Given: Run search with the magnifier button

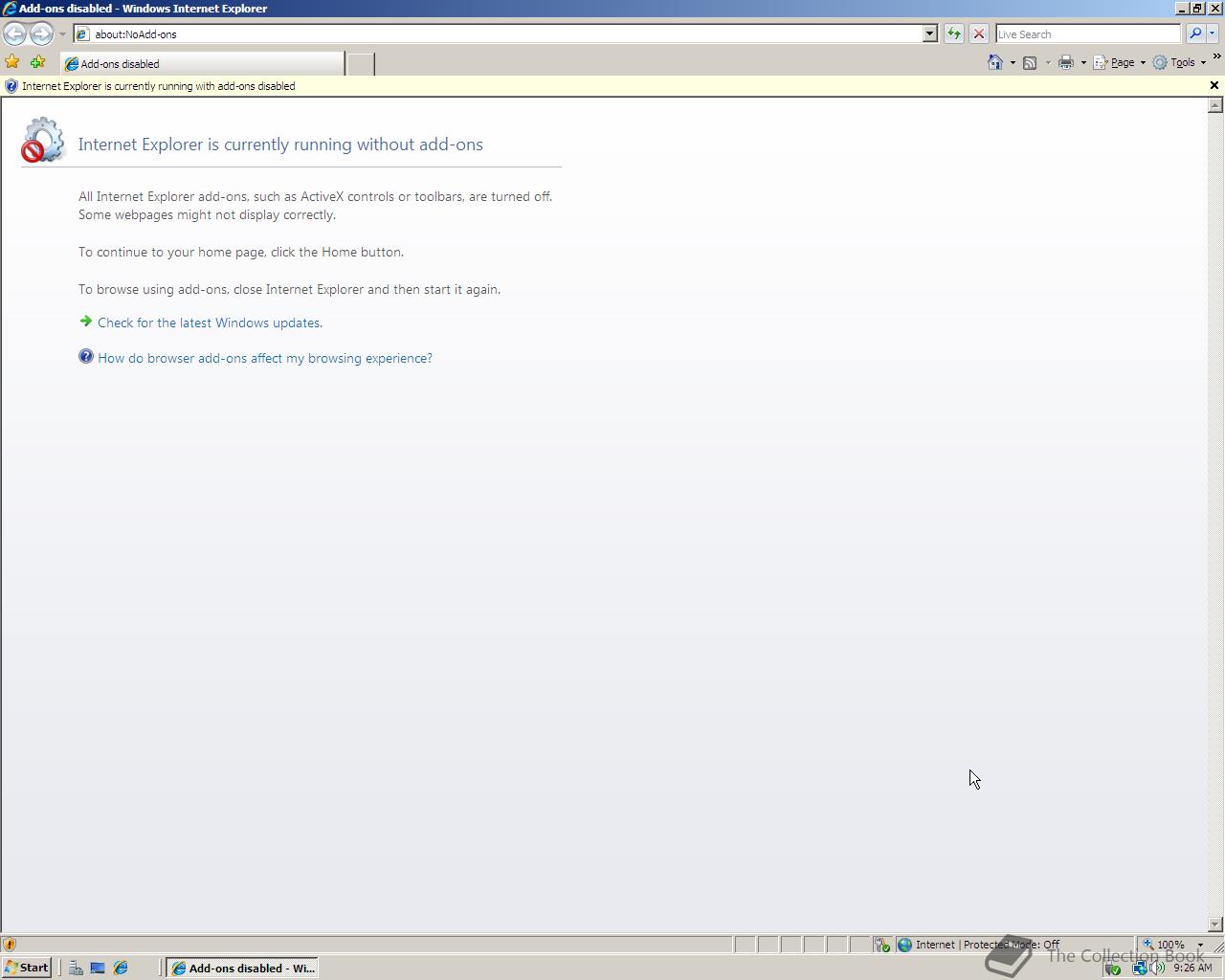Looking at the screenshot, I should (x=1194, y=34).
